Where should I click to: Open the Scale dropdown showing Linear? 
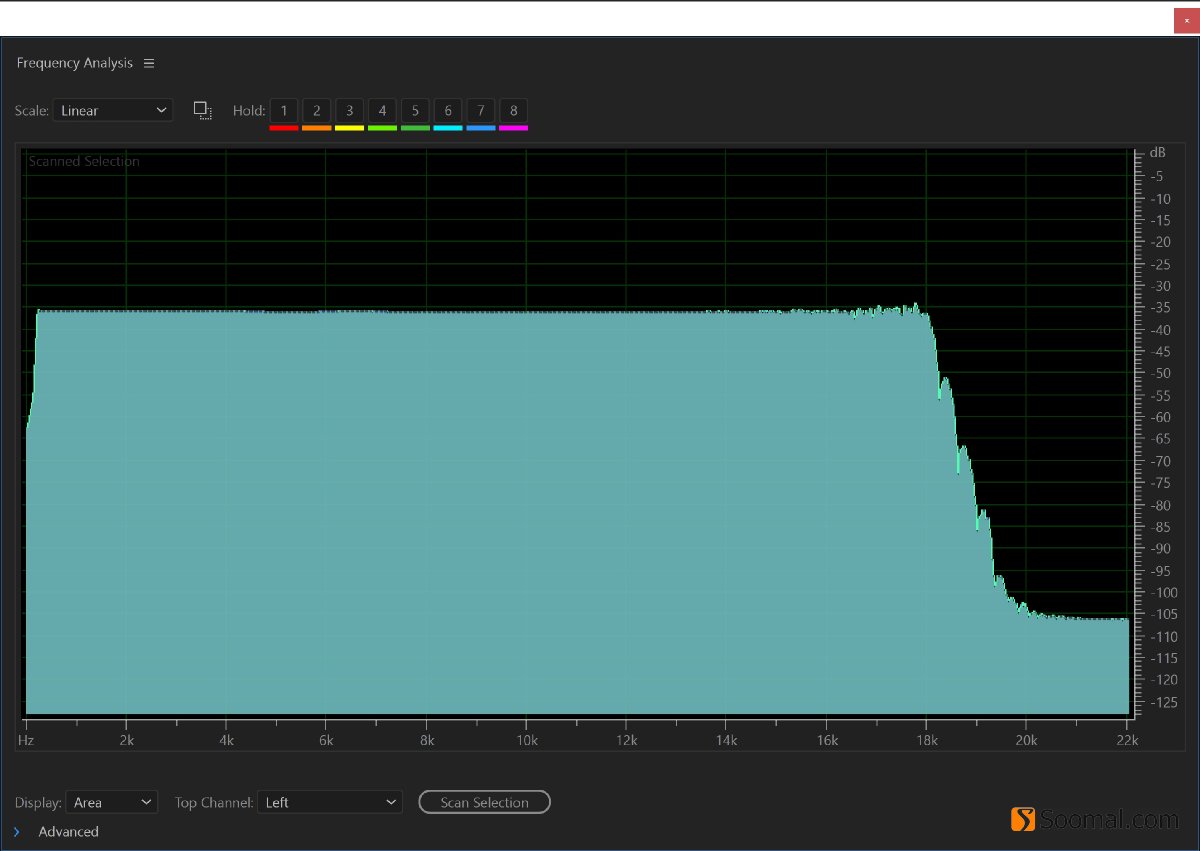click(x=112, y=110)
